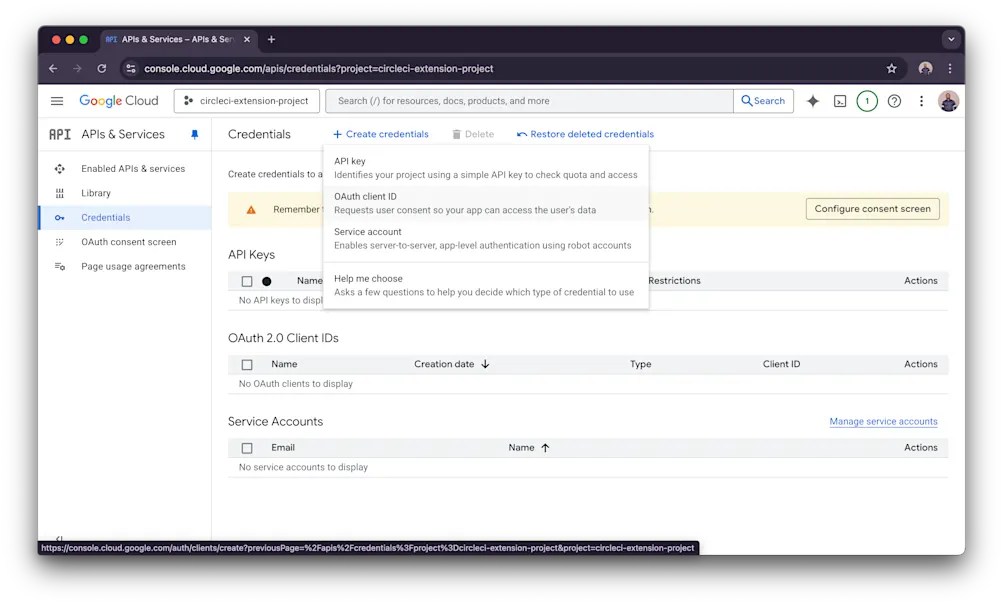
Task: Sort service accounts by Name up arrow
Action: 545,448
